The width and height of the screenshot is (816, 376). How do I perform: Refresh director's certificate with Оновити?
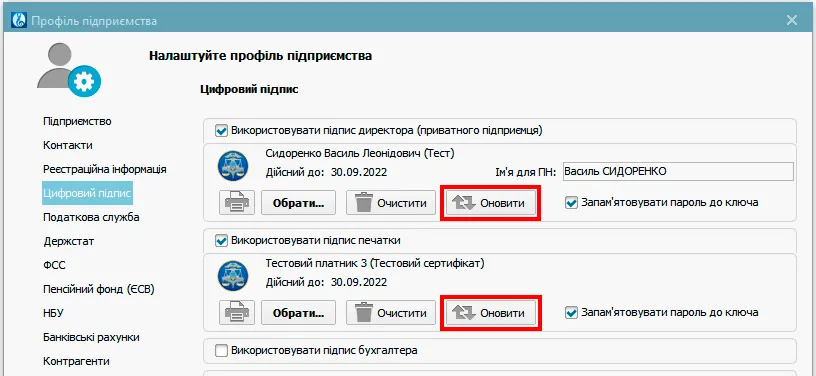click(x=491, y=202)
